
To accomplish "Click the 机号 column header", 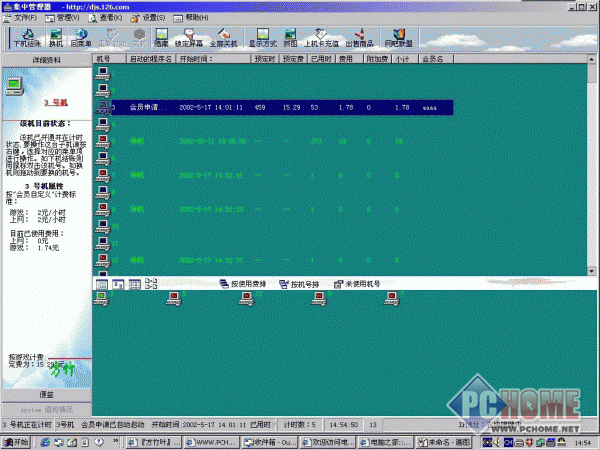I will [x=110, y=59].
